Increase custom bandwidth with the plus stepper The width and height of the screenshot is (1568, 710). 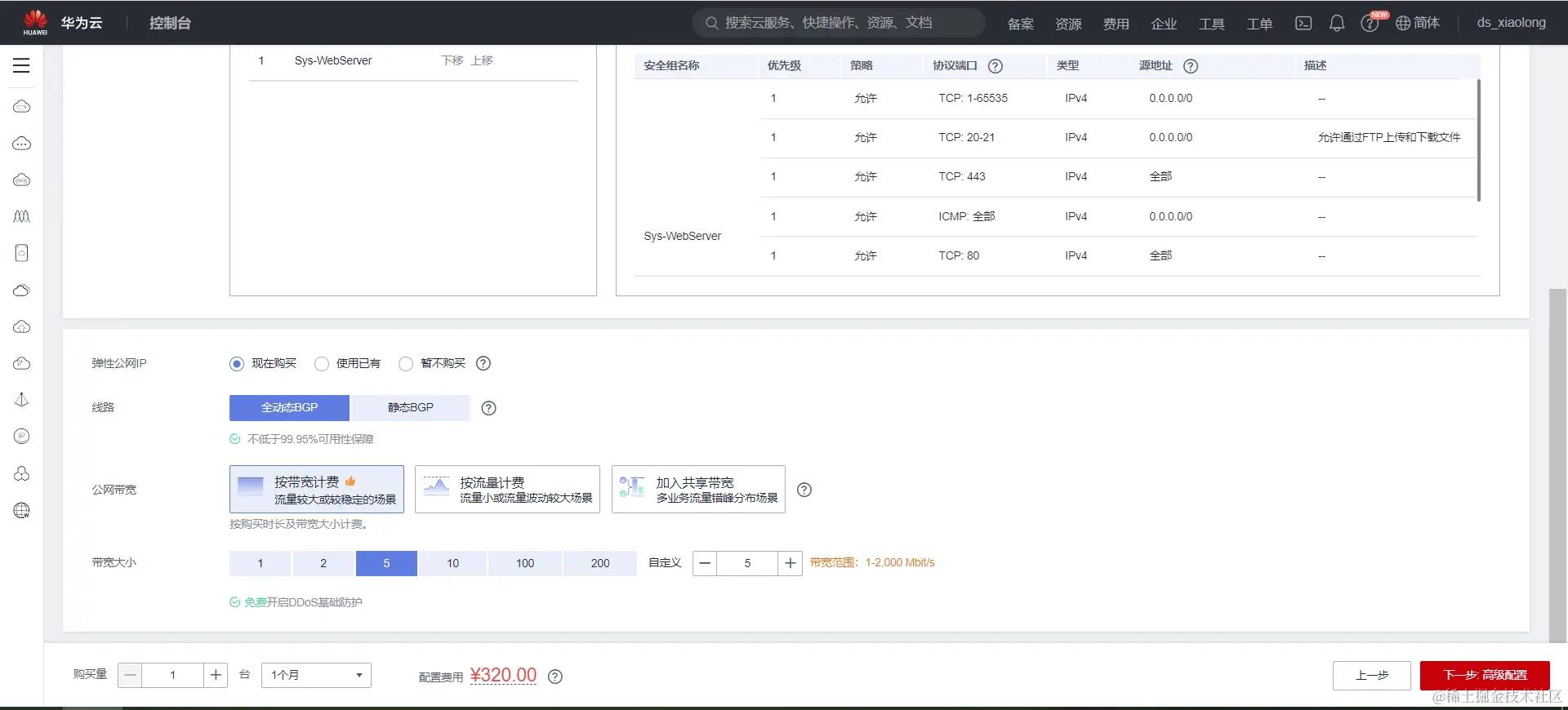[791, 563]
